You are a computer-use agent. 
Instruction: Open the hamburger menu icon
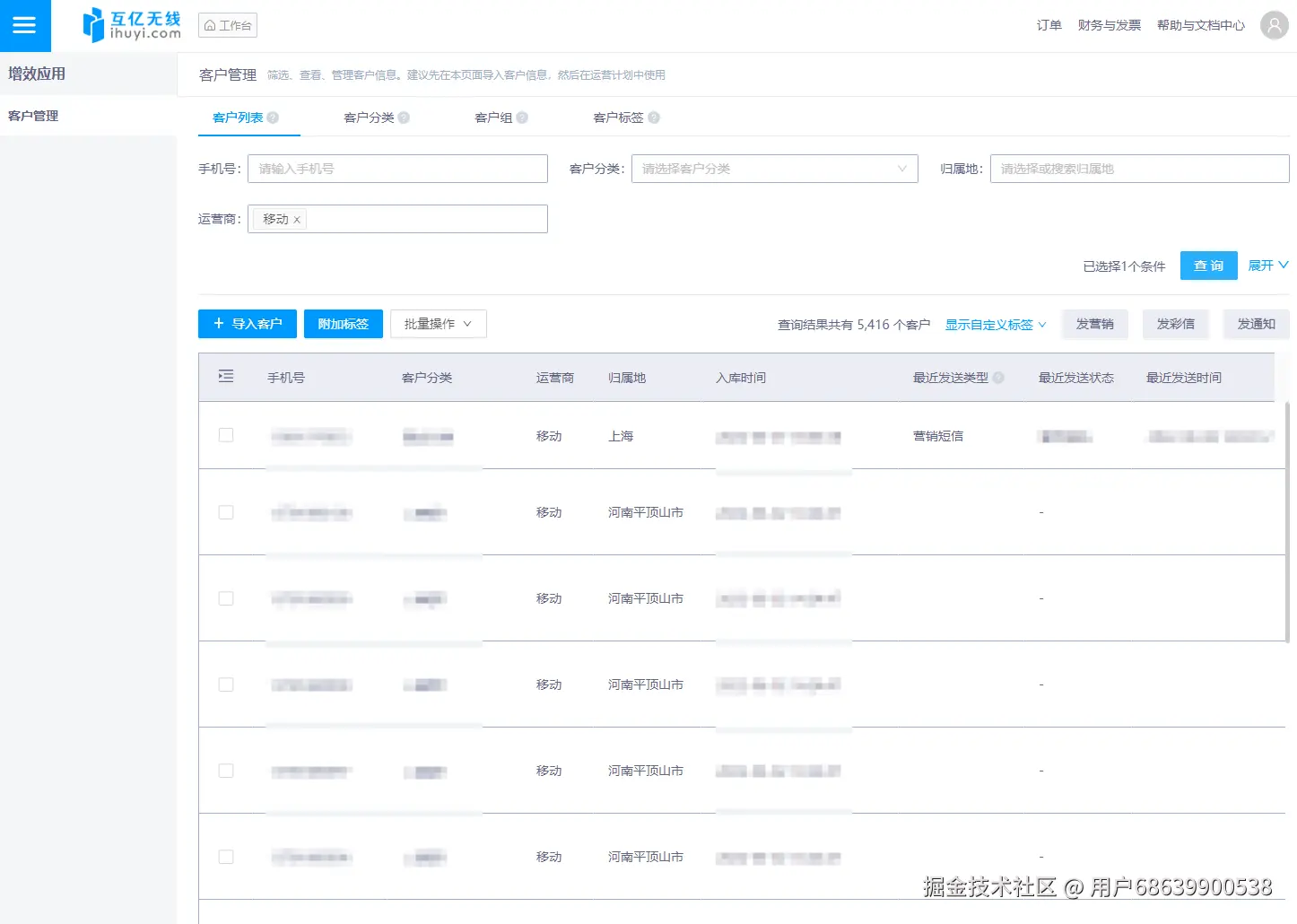point(25,25)
